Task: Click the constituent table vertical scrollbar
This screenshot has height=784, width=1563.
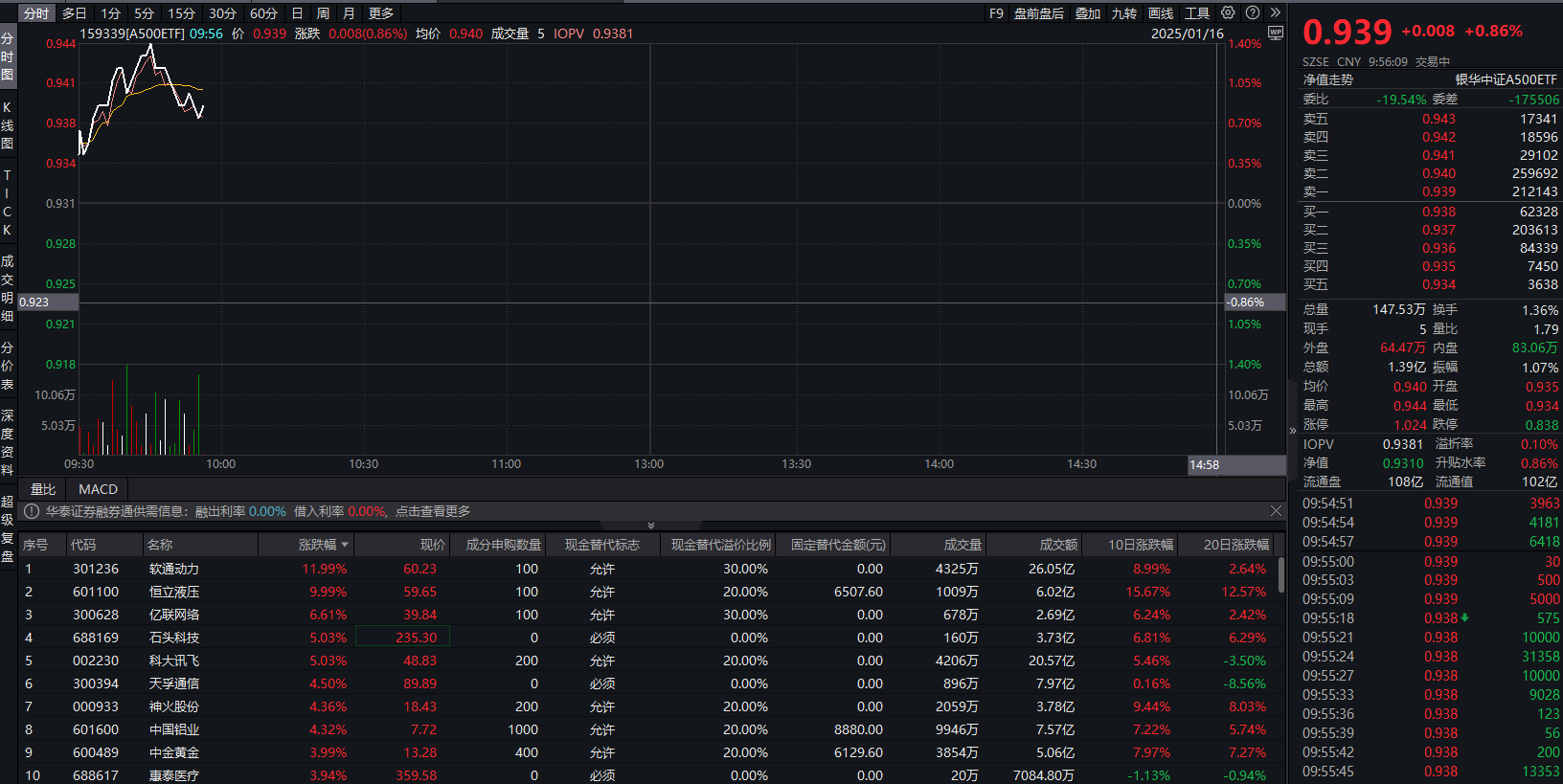Action: tap(1281, 574)
